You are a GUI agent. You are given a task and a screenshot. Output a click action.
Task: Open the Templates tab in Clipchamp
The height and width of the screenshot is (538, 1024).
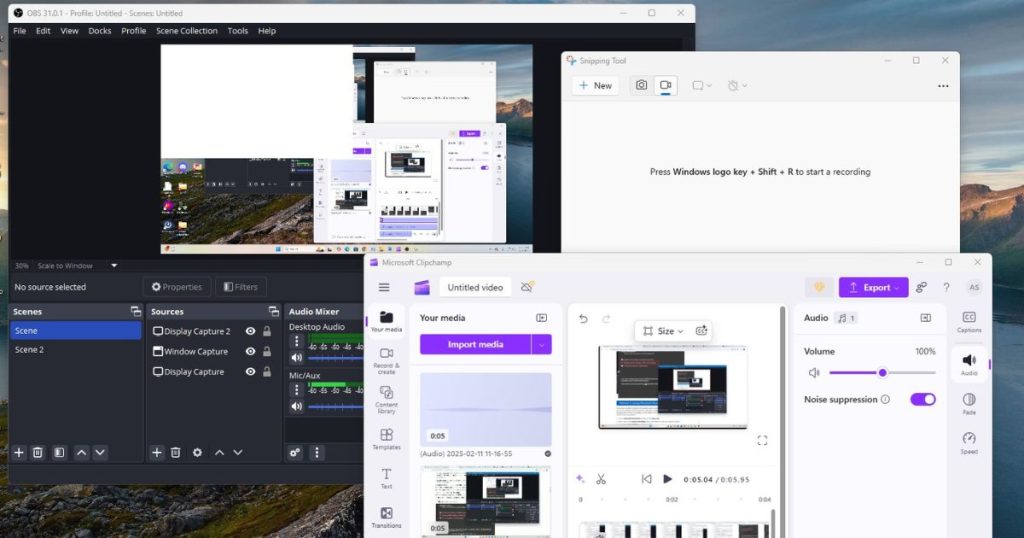[x=386, y=439]
